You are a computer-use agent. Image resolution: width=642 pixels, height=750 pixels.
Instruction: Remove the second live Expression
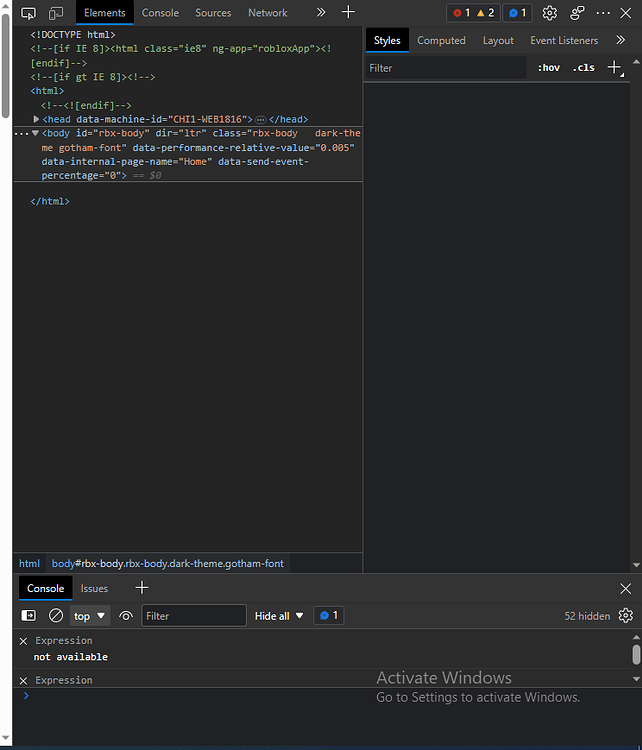23,681
